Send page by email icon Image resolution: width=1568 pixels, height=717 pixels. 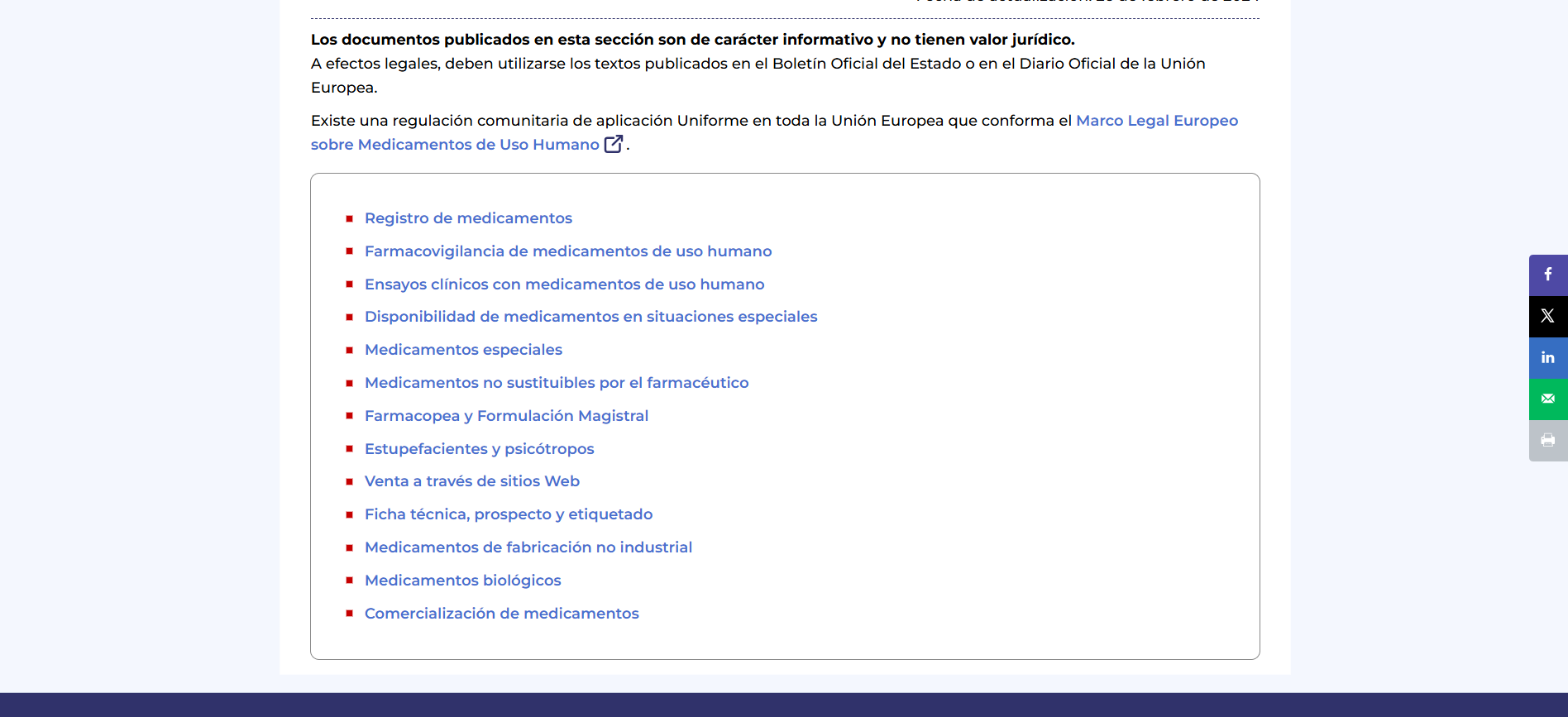pyautogui.click(x=1548, y=399)
